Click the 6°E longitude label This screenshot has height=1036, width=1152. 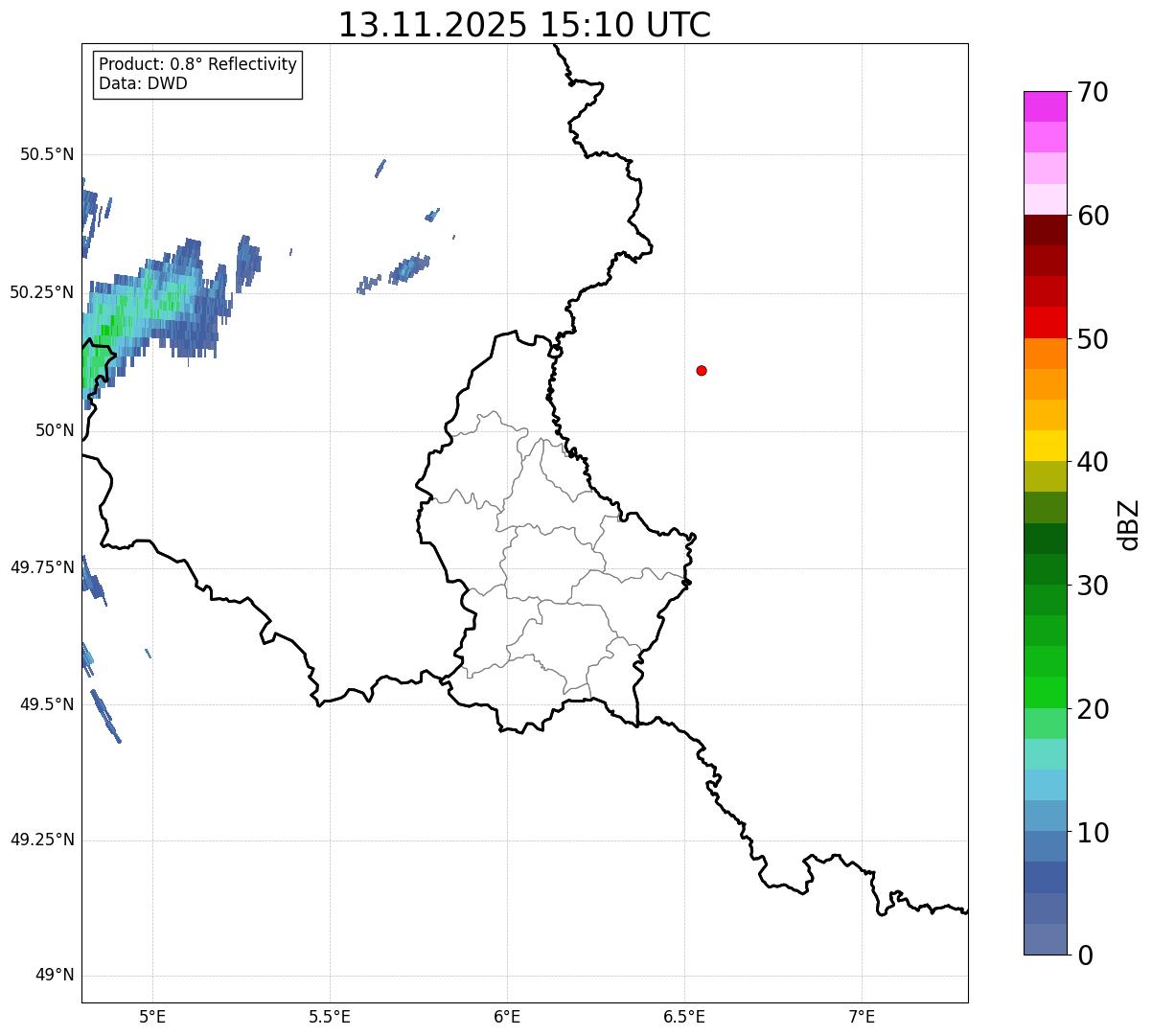point(507,1017)
